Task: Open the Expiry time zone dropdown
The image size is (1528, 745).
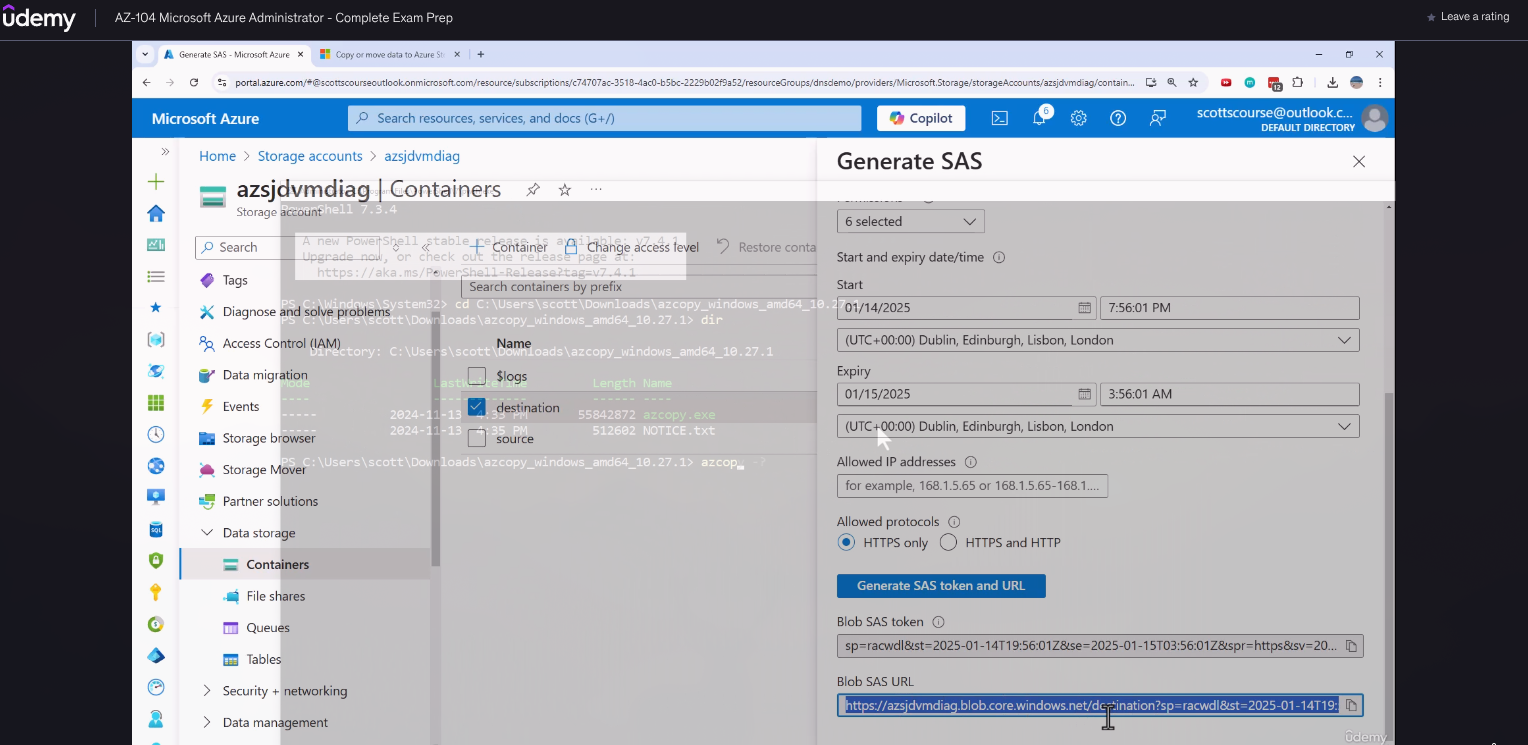Action: 1097,426
